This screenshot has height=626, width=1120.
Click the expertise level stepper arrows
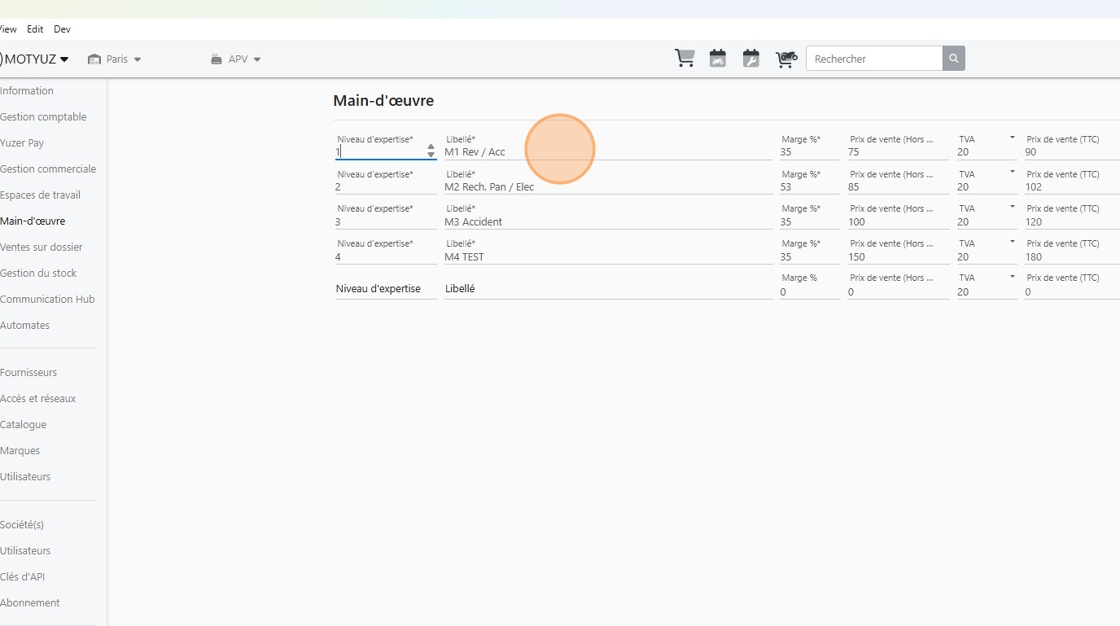tap(431, 151)
